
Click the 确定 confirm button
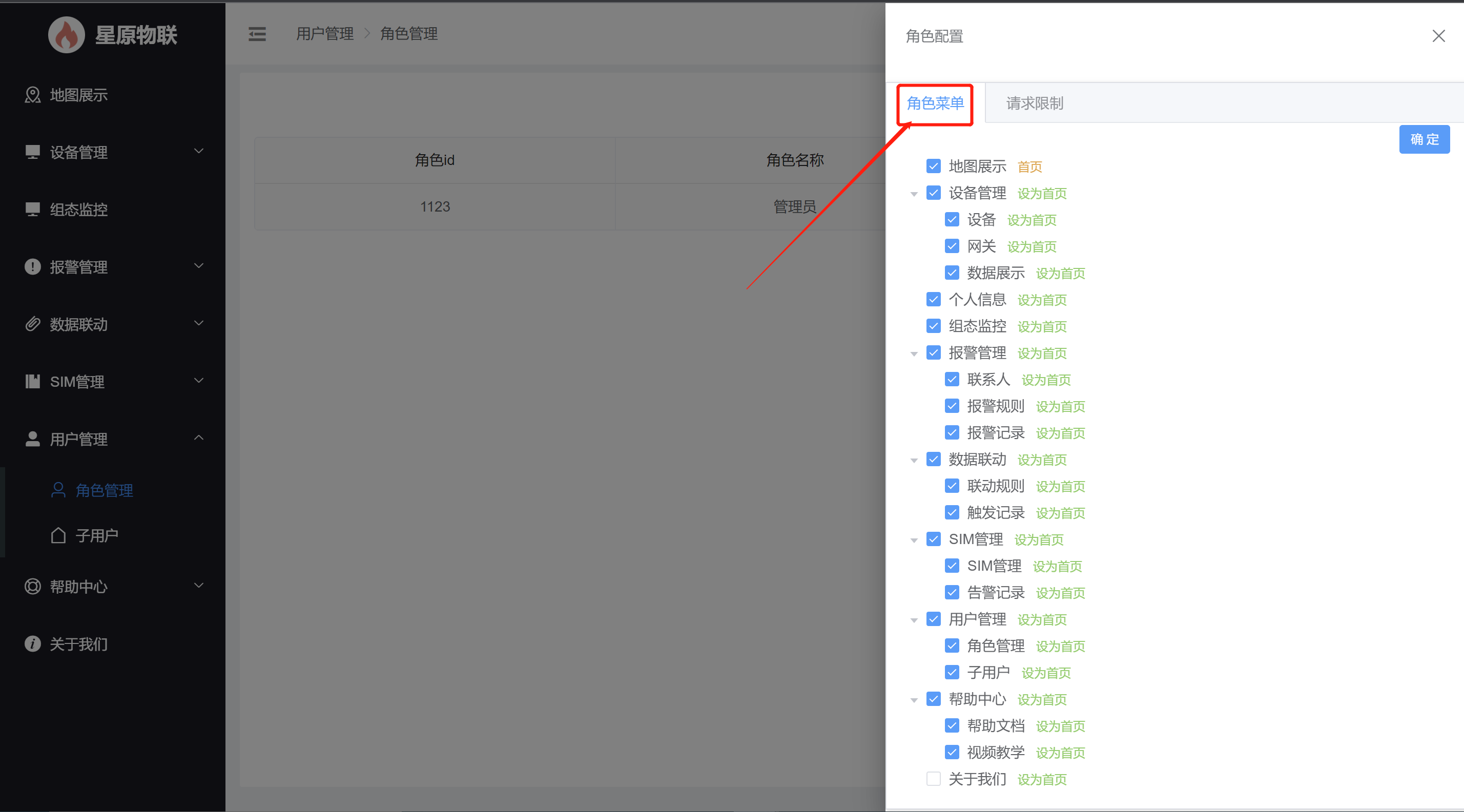[1424, 139]
